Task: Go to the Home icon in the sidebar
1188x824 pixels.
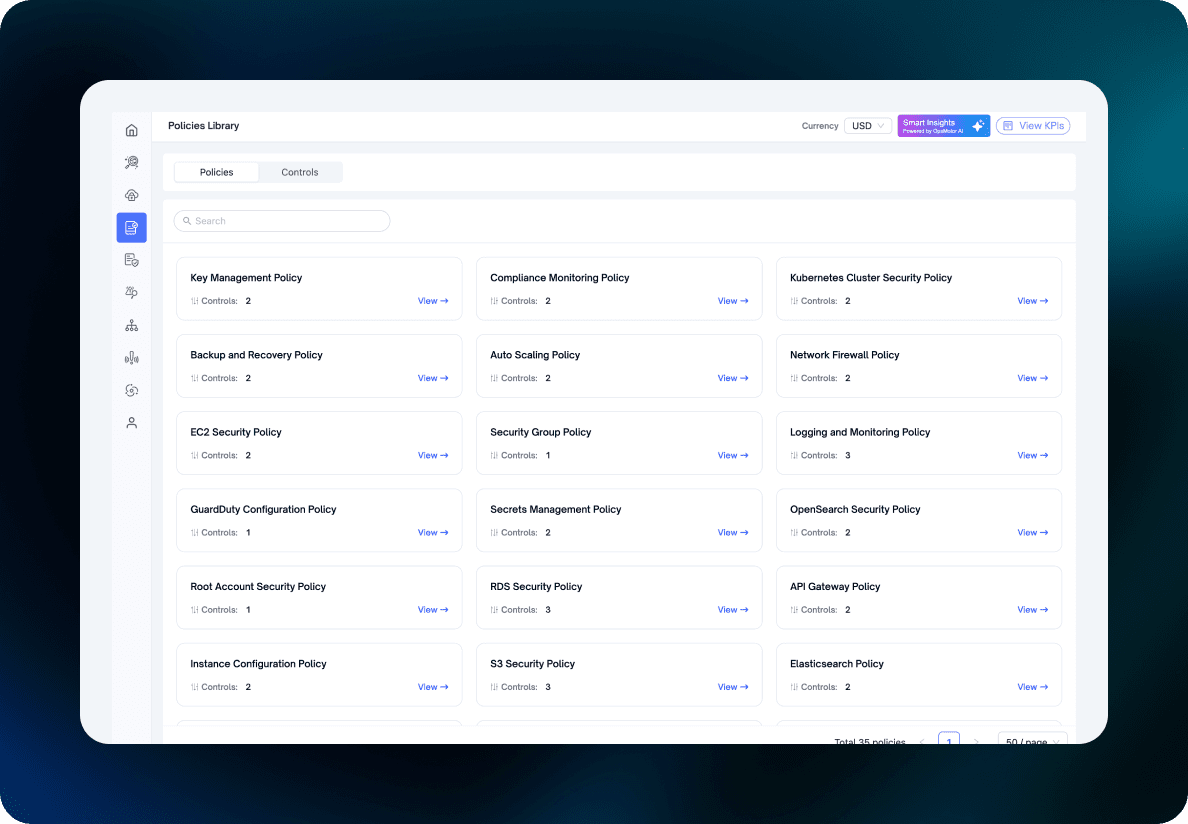Action: pos(132,130)
